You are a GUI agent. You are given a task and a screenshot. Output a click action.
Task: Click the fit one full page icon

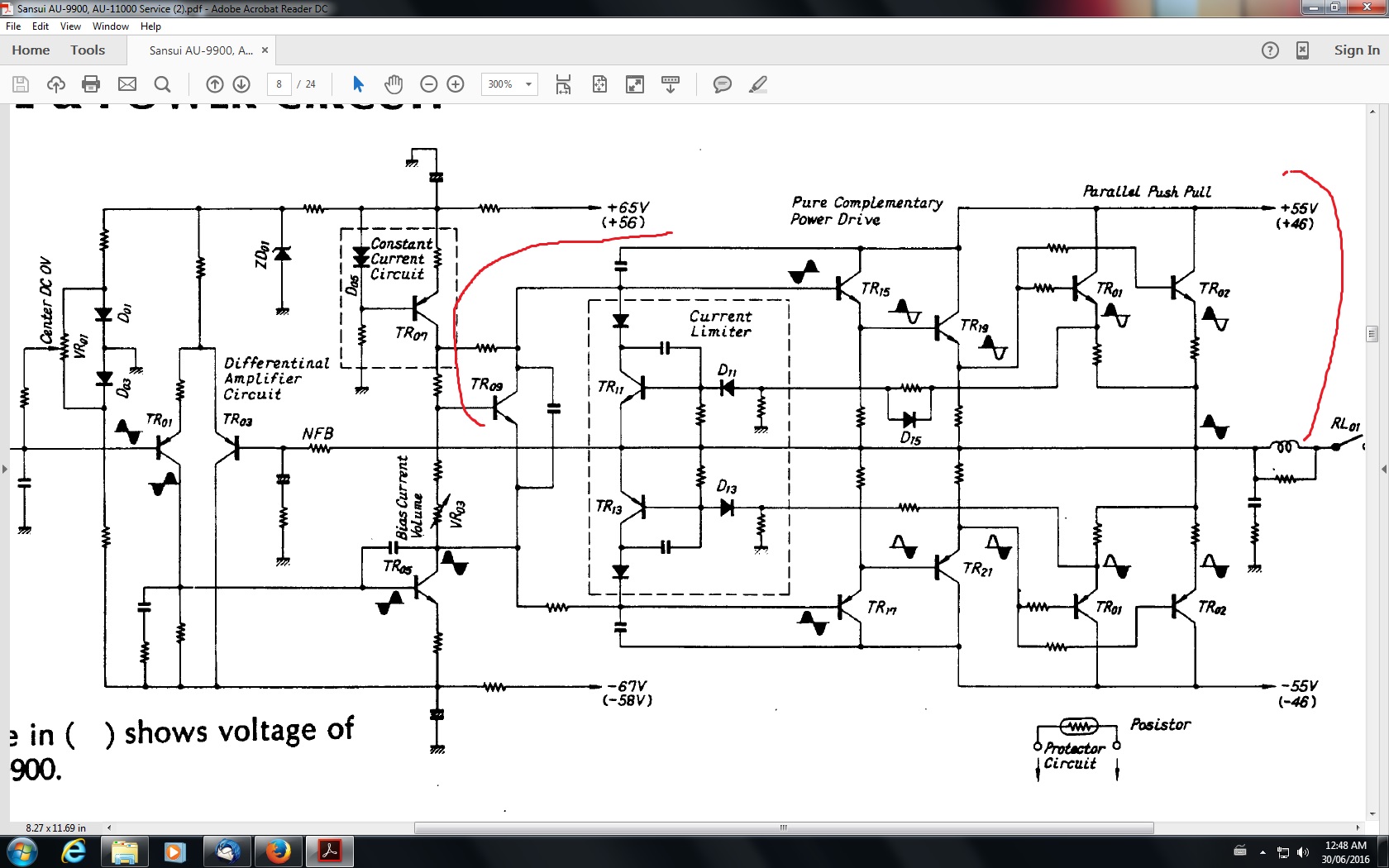599,84
